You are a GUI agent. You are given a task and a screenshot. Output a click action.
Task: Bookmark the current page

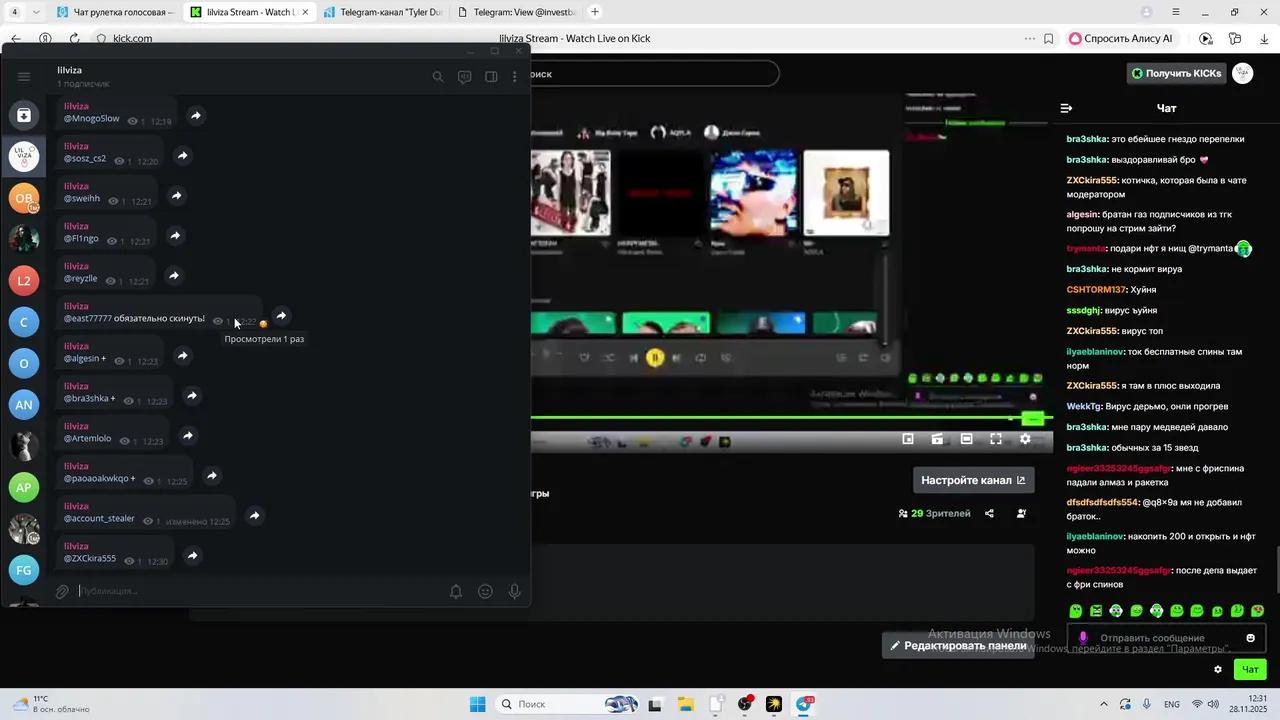pyautogui.click(x=1049, y=38)
